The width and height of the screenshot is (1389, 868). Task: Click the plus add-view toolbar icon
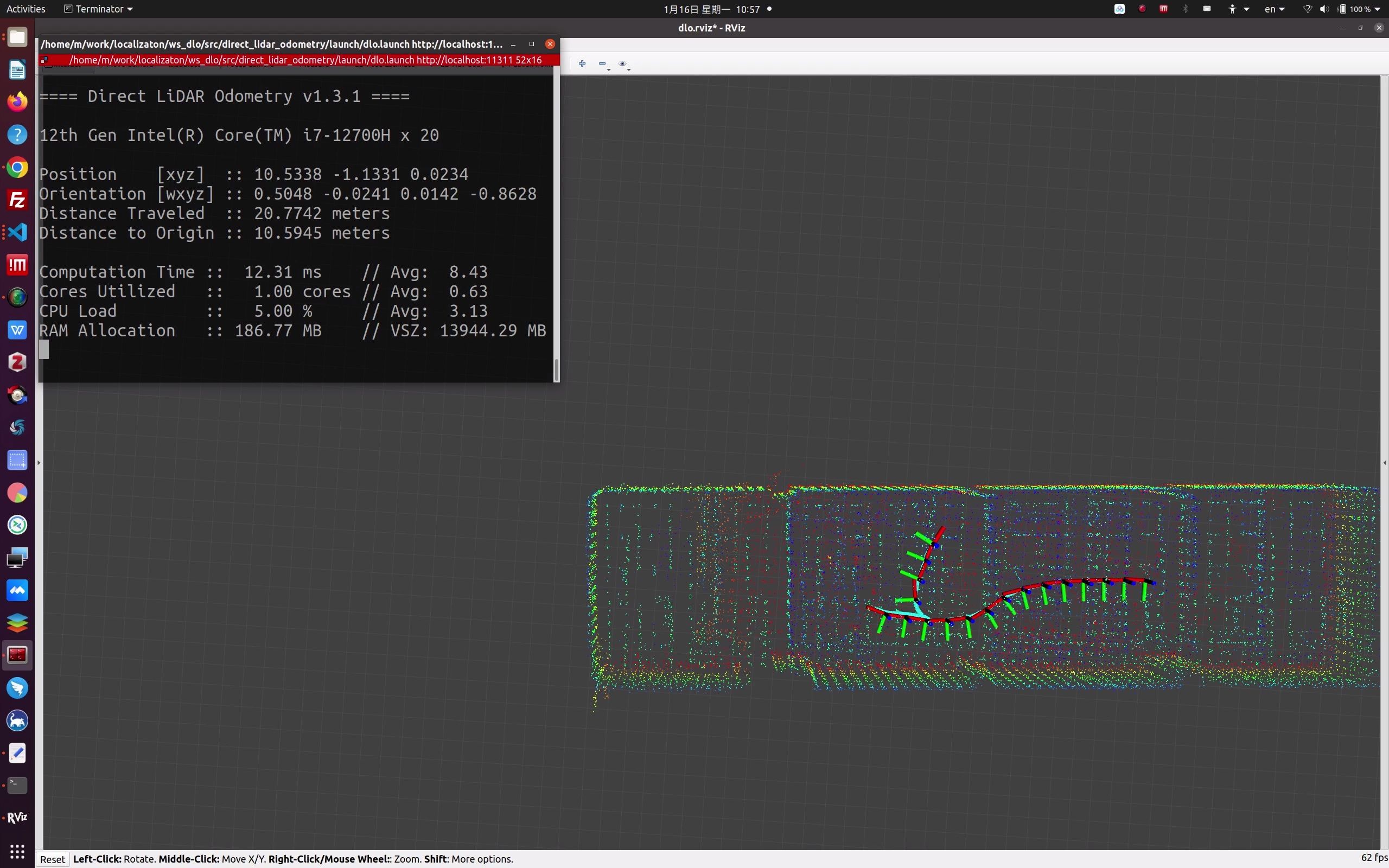[x=582, y=63]
